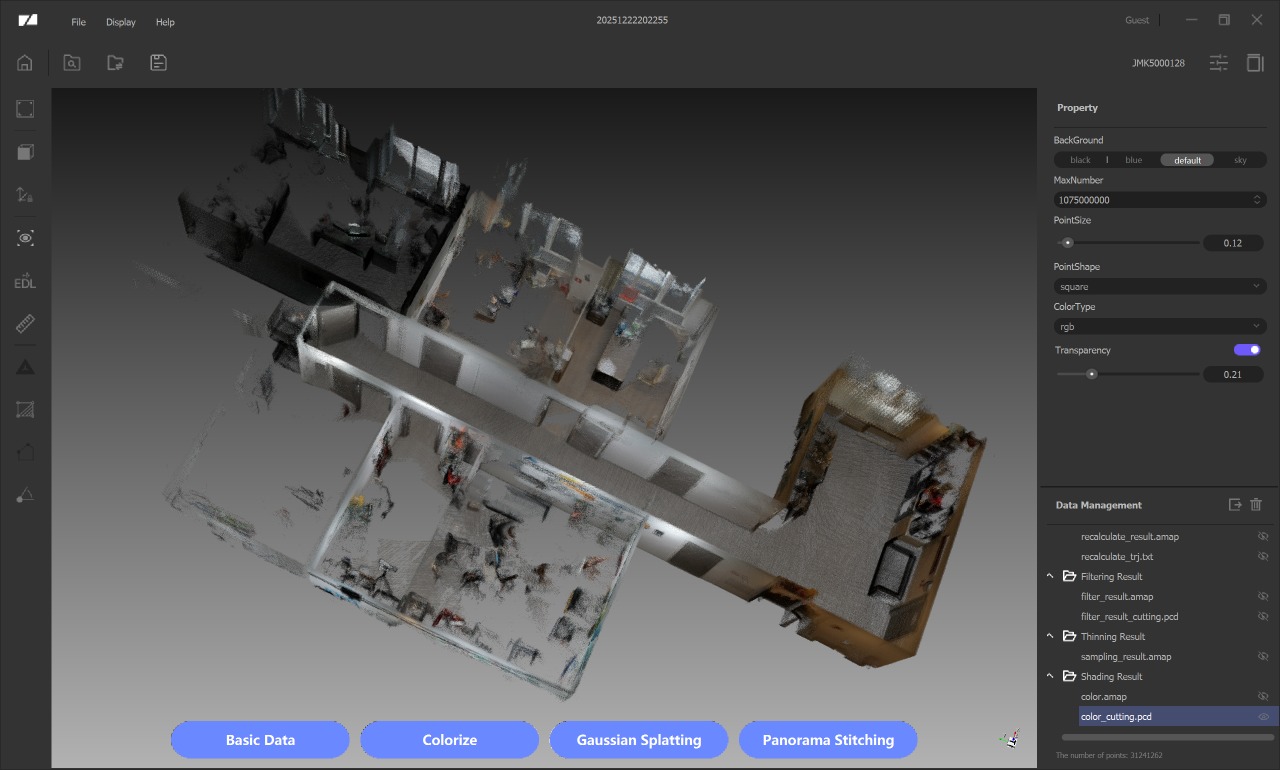Select the ruler measurement tool
This screenshot has width=1280, height=770.
[x=25, y=324]
